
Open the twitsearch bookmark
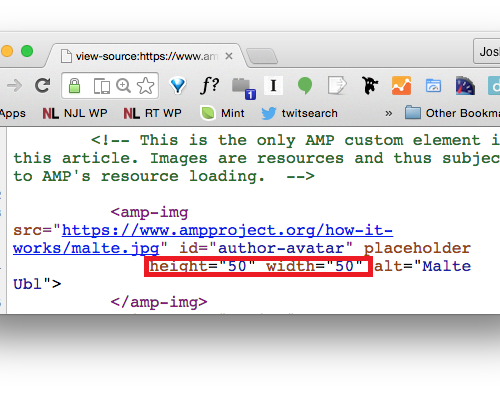(x=299, y=113)
